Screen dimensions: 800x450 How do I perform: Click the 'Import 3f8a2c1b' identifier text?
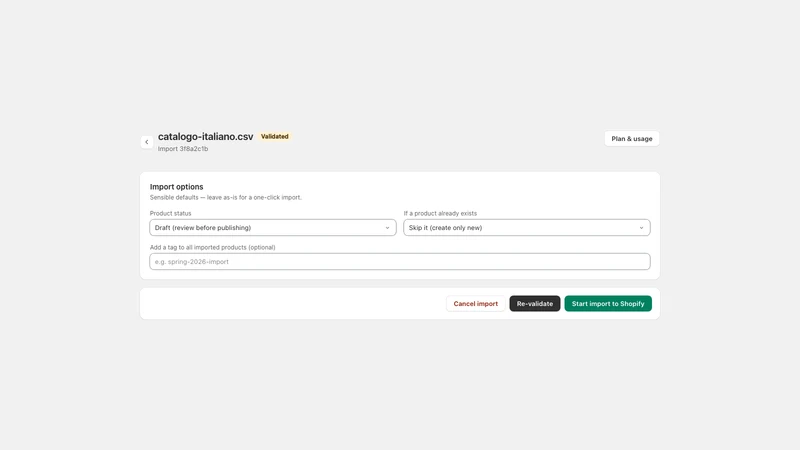click(x=183, y=149)
